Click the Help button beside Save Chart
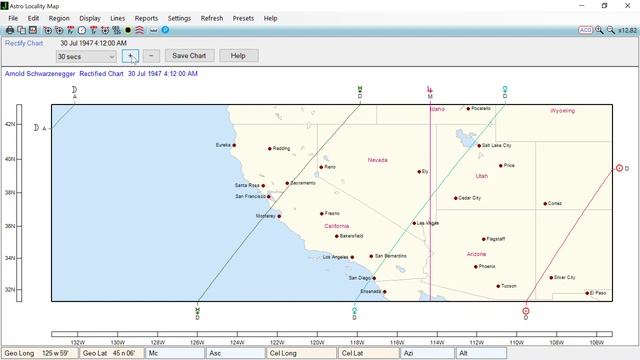 [x=238, y=56]
